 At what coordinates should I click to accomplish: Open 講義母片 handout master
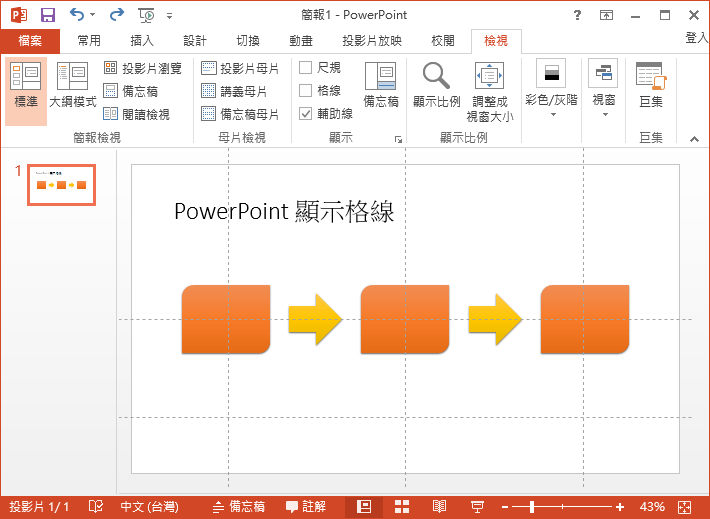click(234, 91)
